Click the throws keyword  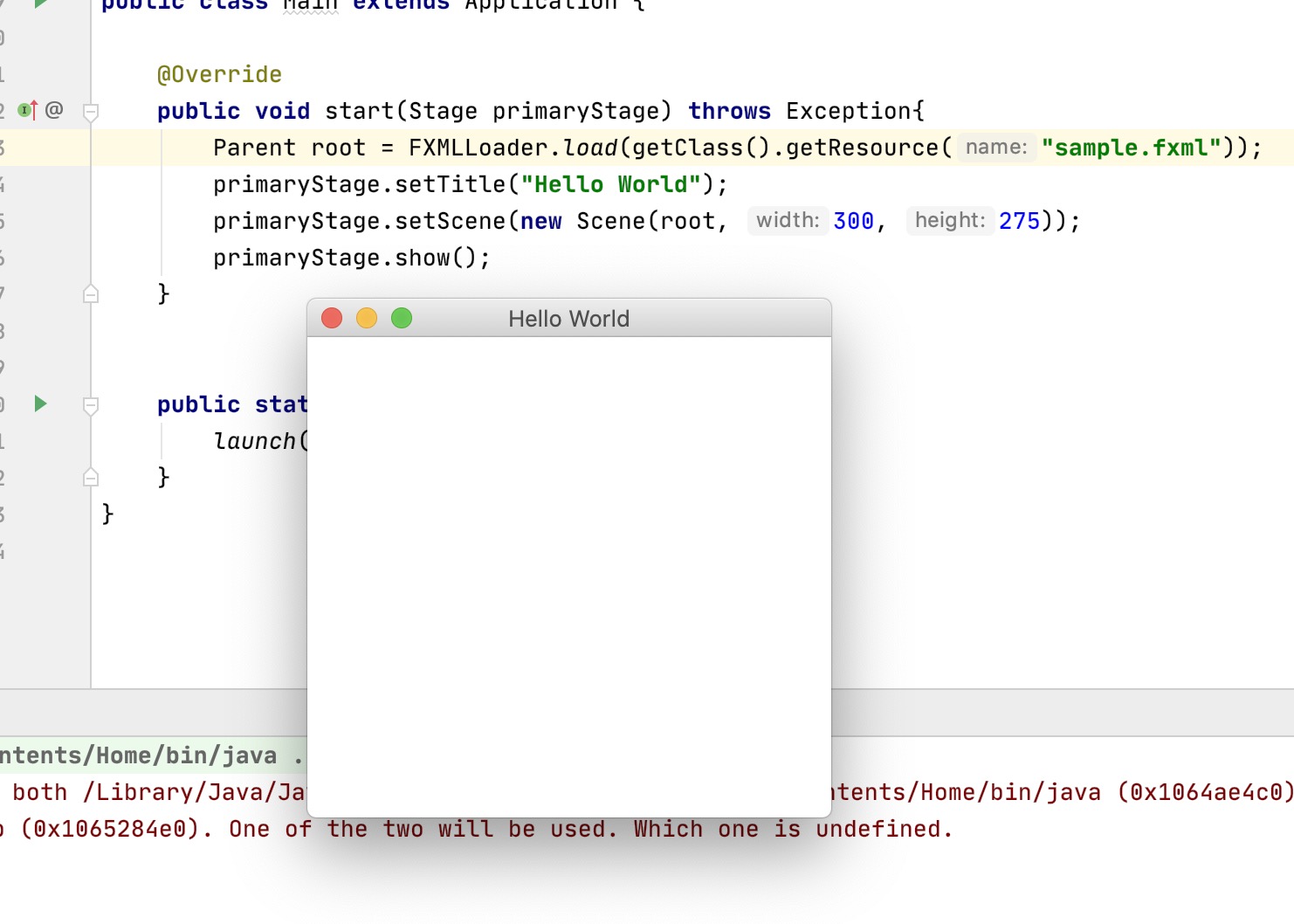pyautogui.click(x=729, y=111)
